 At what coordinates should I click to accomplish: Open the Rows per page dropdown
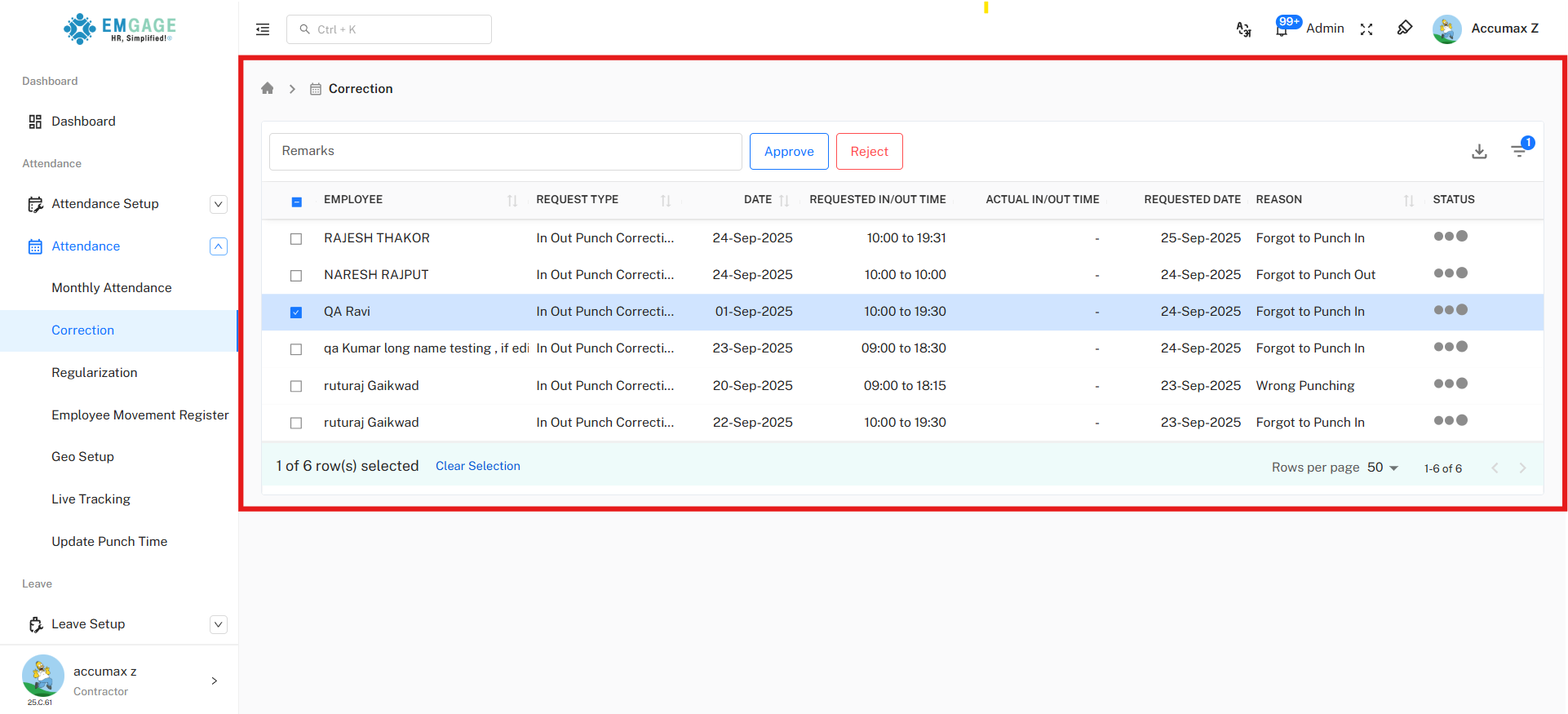click(1383, 468)
